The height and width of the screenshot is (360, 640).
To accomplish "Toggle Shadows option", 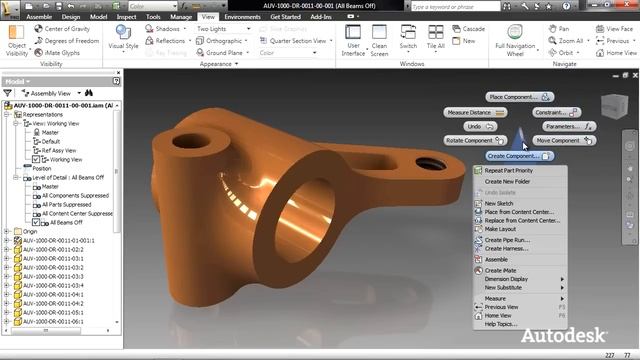I will (x=162, y=29).
